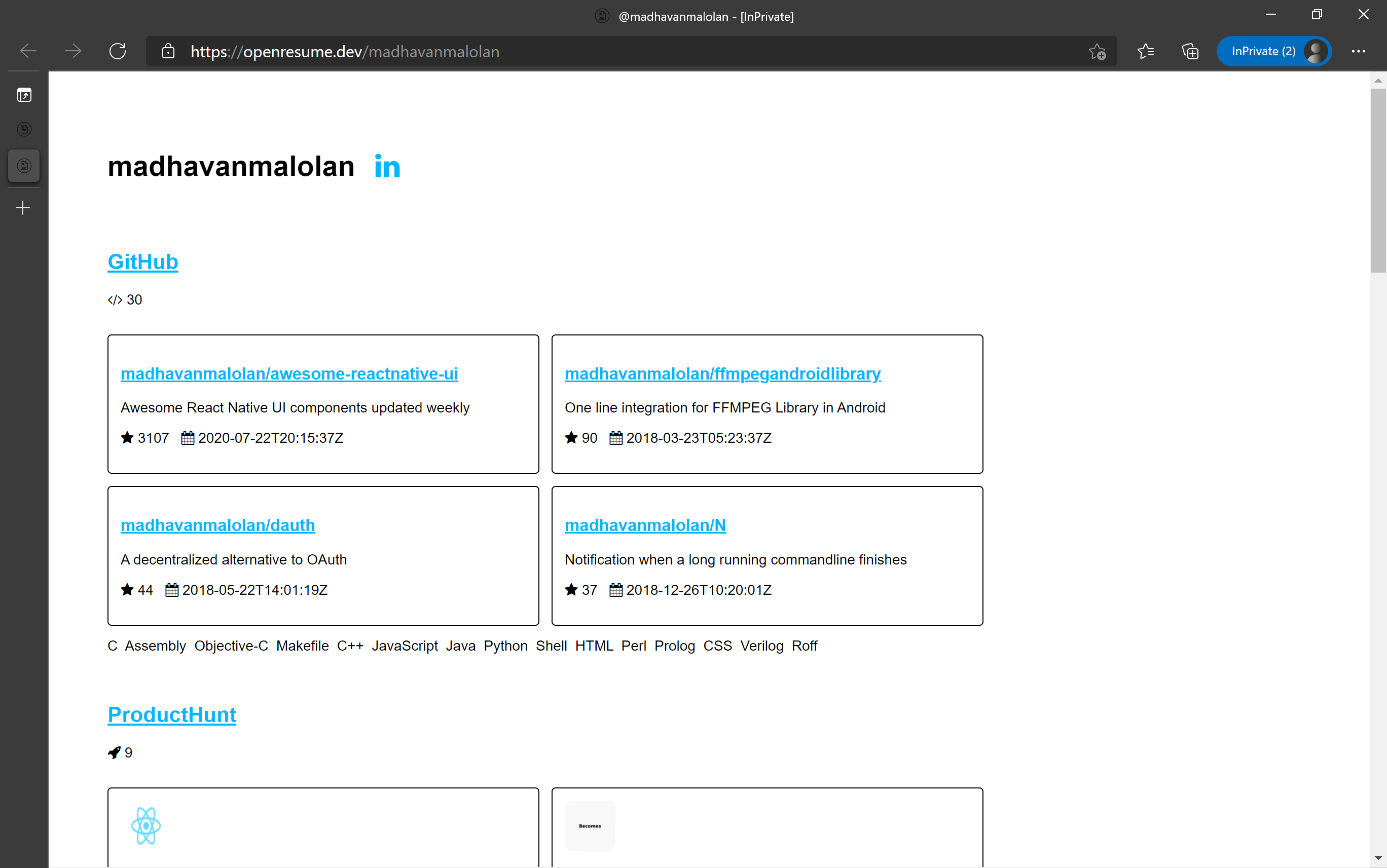Click the forward navigation arrow

73,51
